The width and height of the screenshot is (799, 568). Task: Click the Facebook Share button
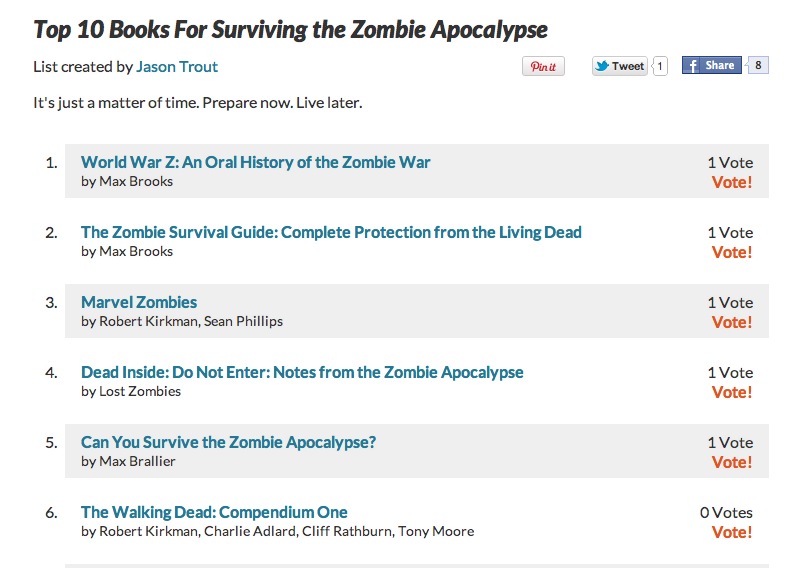712,65
